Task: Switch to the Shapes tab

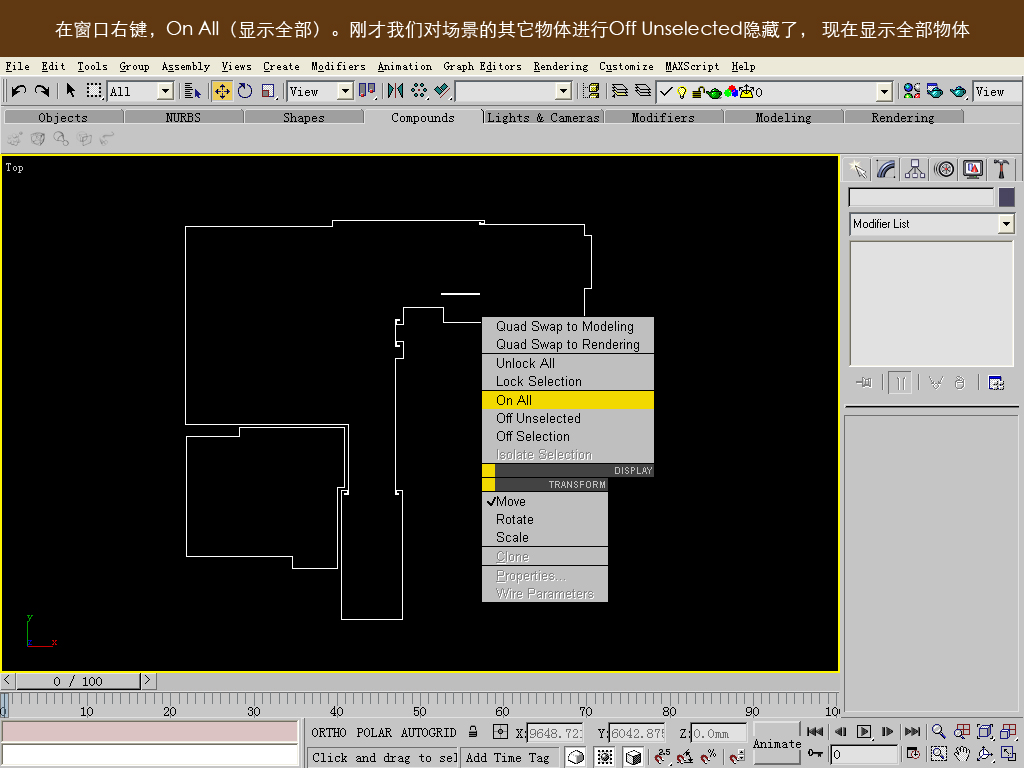Action: point(304,118)
